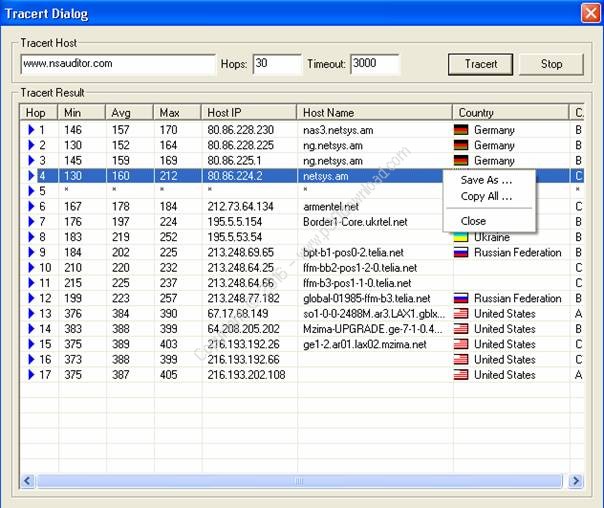The height and width of the screenshot is (508, 604).
Task: Click the blue arrow icon for hop 13
Action: 32,314
